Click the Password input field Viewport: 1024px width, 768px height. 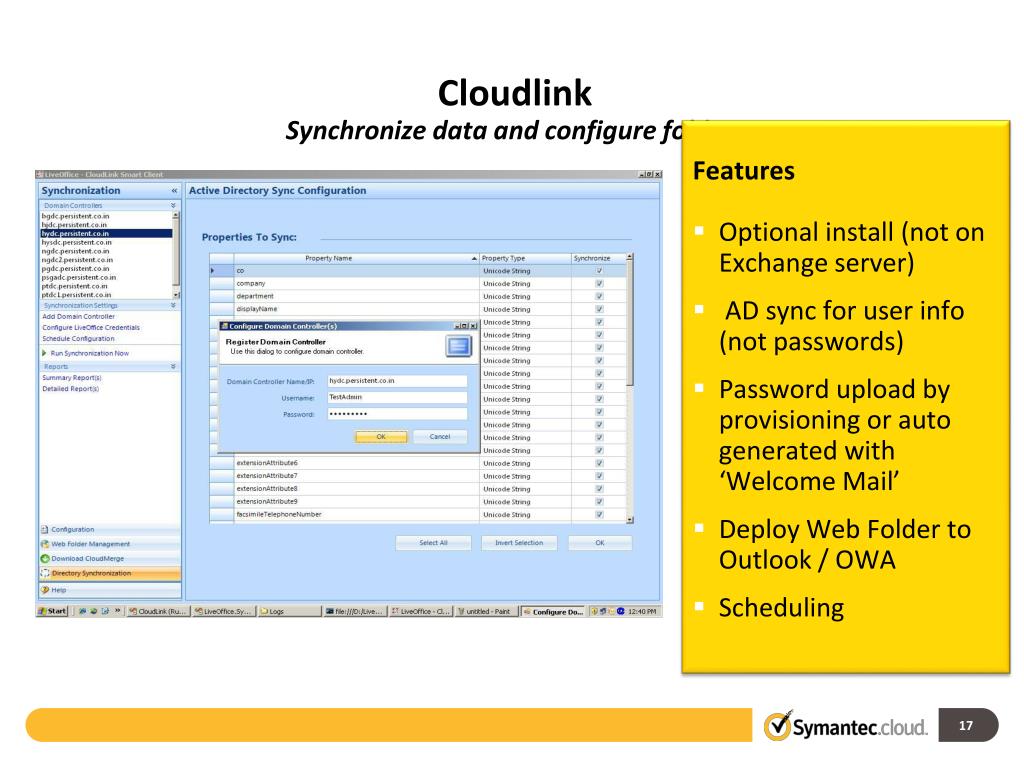tap(397, 414)
